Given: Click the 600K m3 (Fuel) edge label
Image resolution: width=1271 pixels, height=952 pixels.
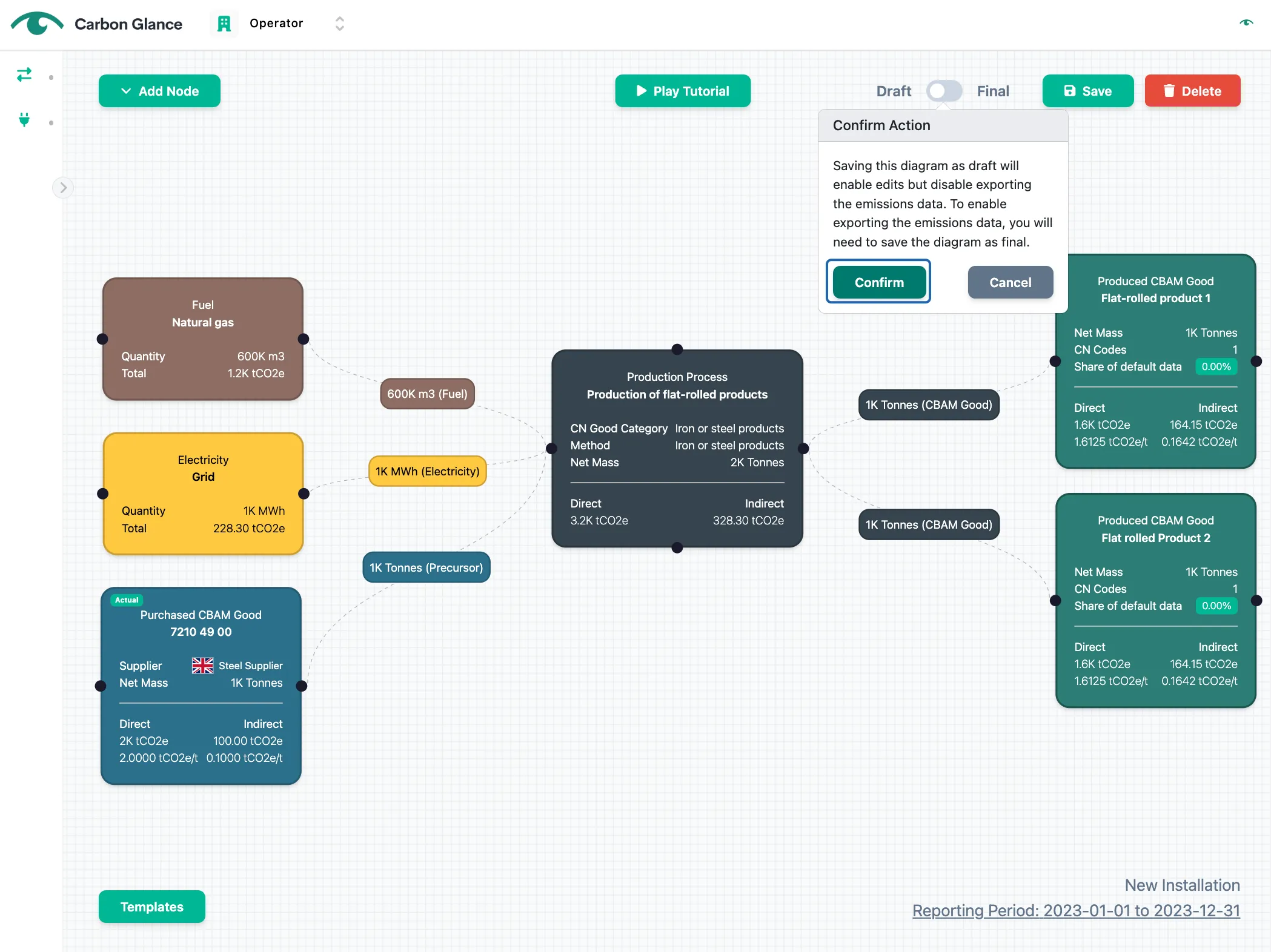Looking at the screenshot, I should (427, 394).
